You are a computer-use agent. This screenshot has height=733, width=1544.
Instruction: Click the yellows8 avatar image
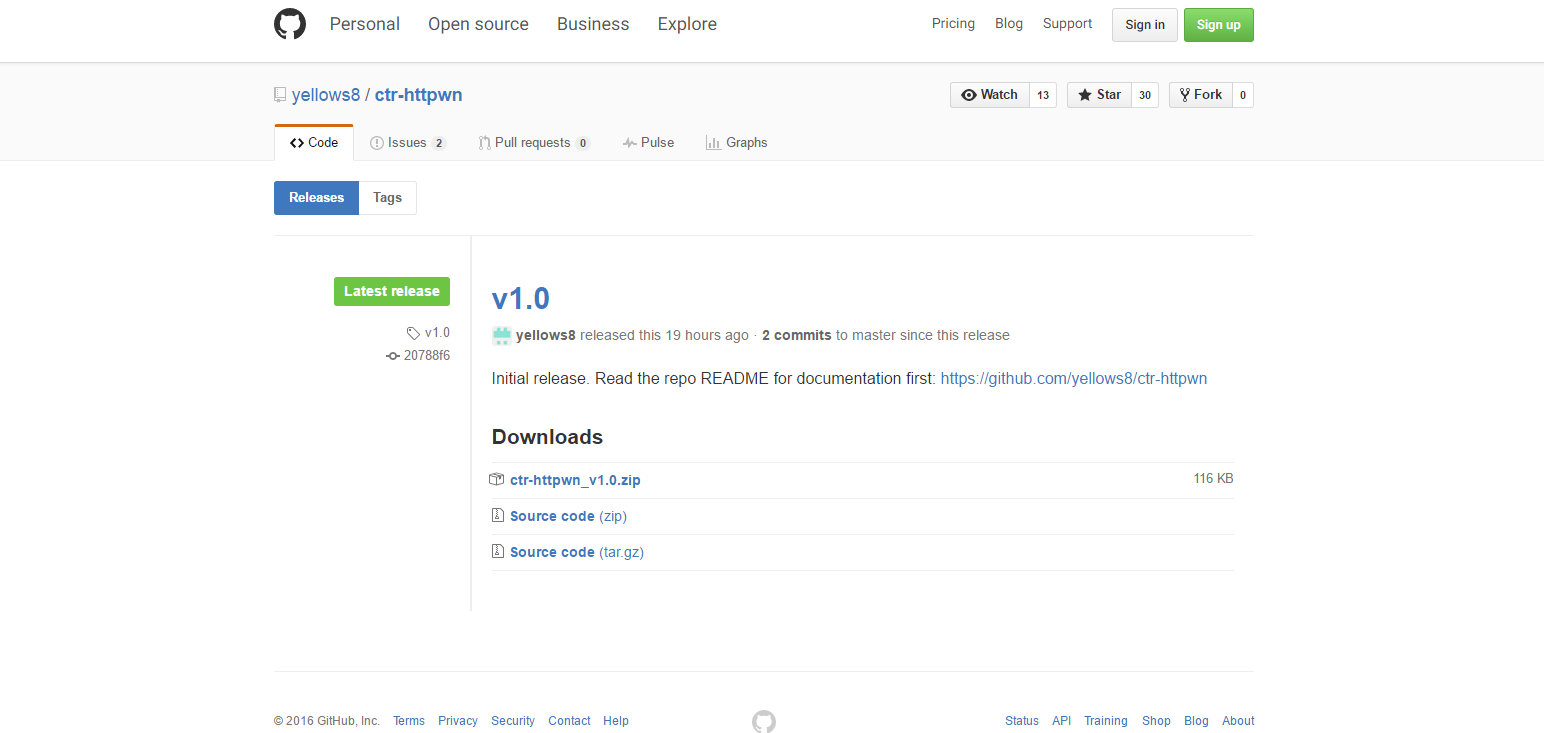pos(502,336)
